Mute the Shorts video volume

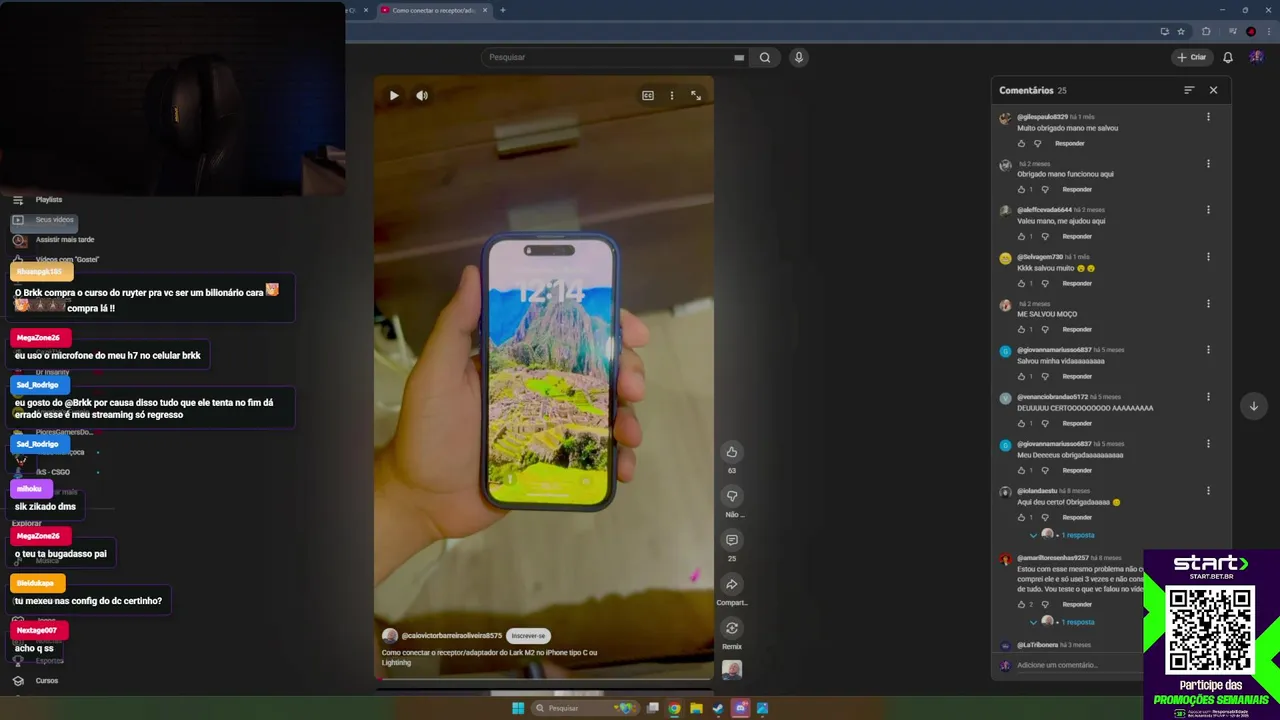(422, 96)
